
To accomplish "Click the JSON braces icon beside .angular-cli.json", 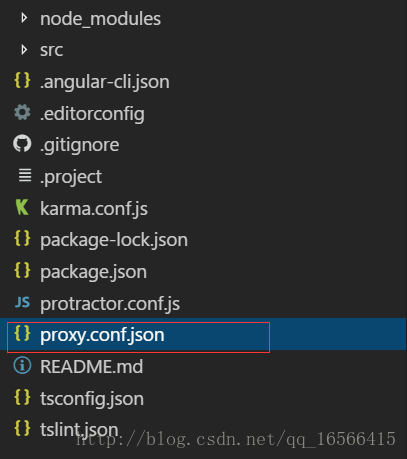I will (x=22, y=81).
